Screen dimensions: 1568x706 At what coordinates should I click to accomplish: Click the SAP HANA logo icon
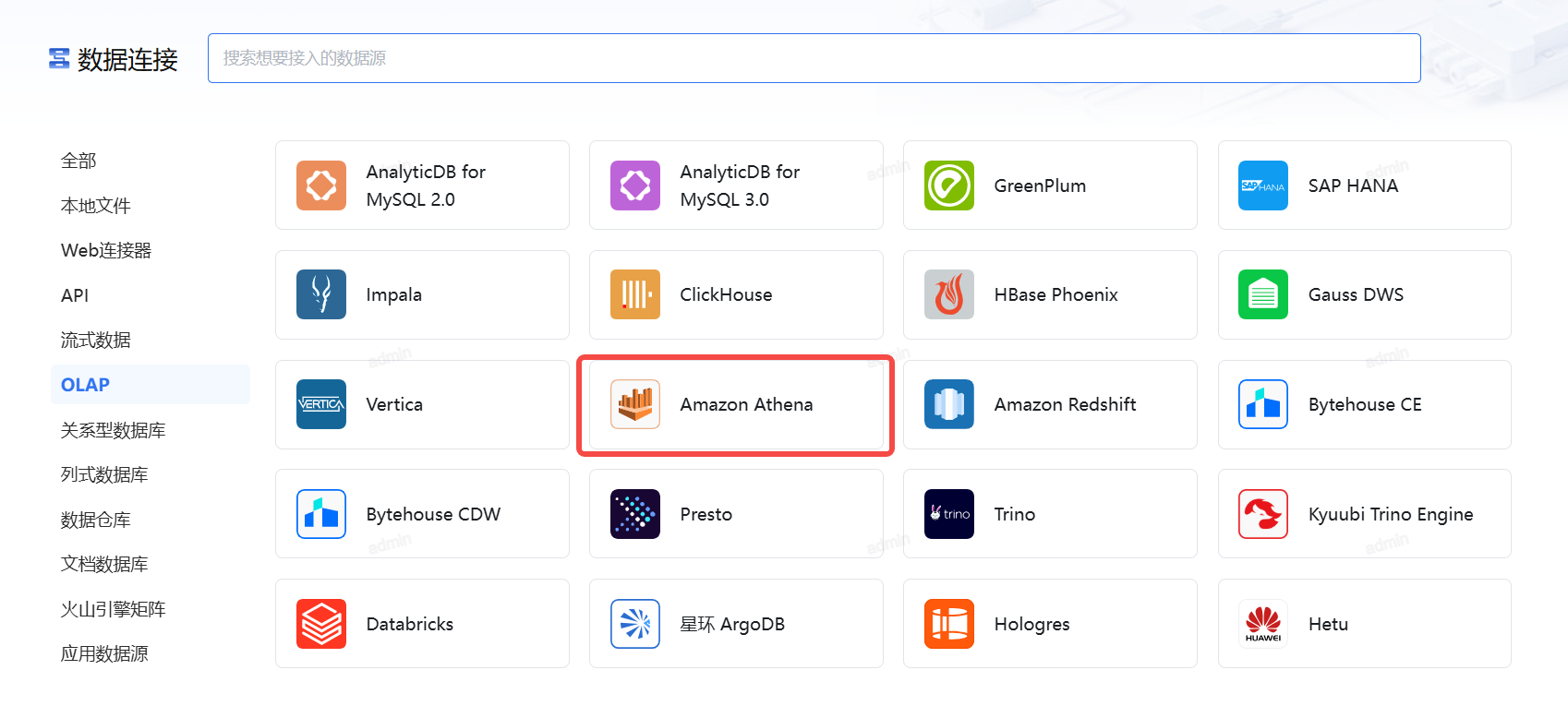1263,185
